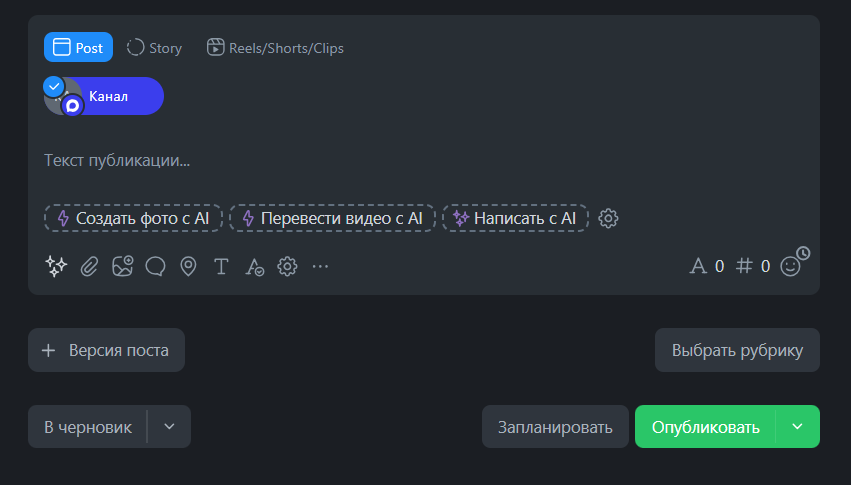Show more options via three-dots icon
Viewport: 851px width, 485px height.
coord(320,266)
